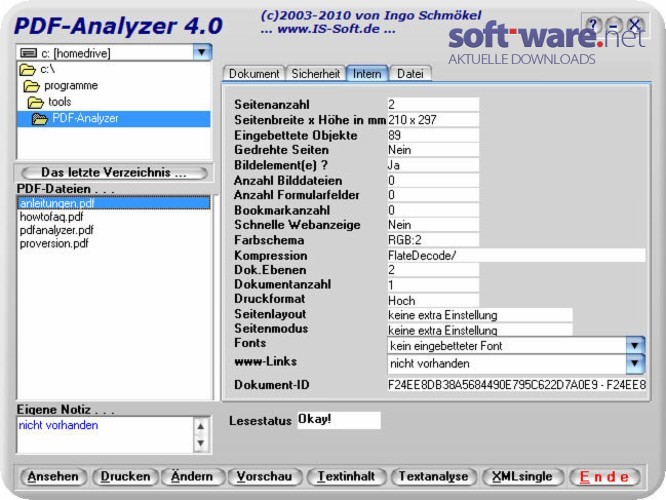Click the Ansehen button

tap(53, 477)
